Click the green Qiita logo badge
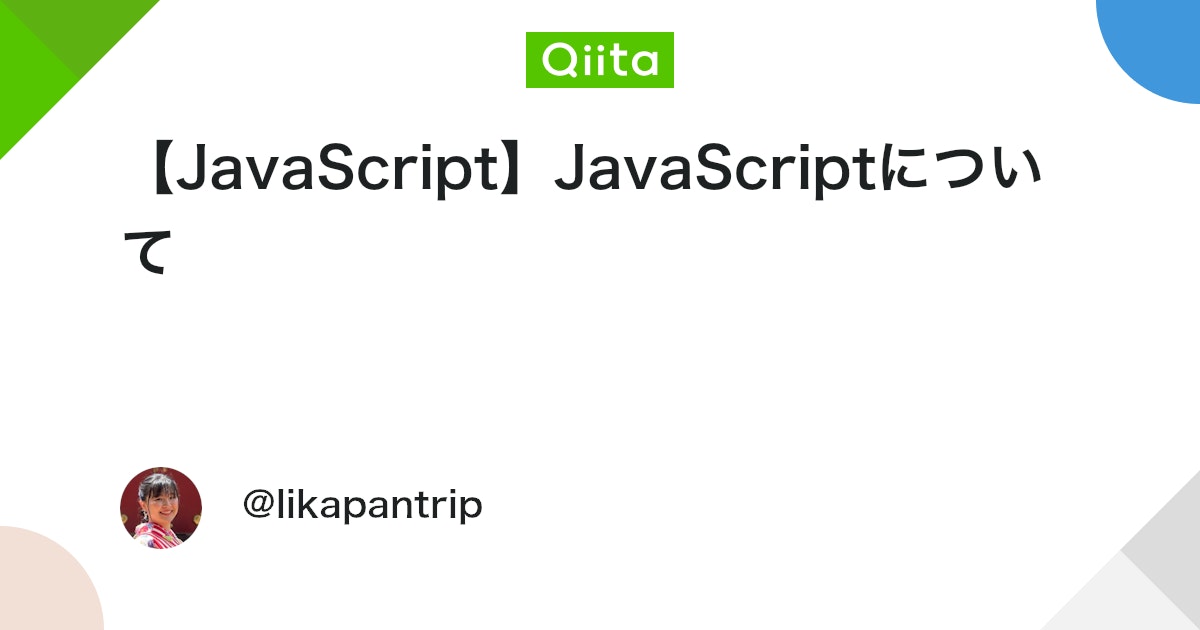 [600, 60]
